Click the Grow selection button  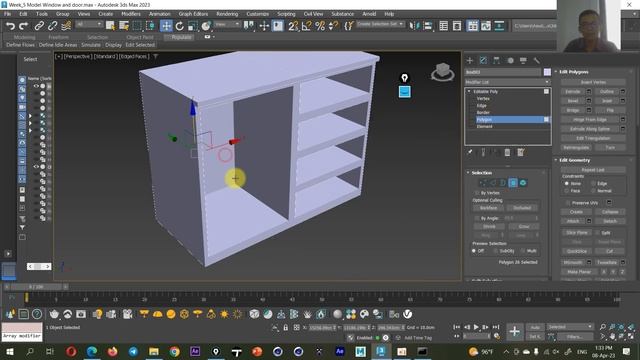pos(524,227)
